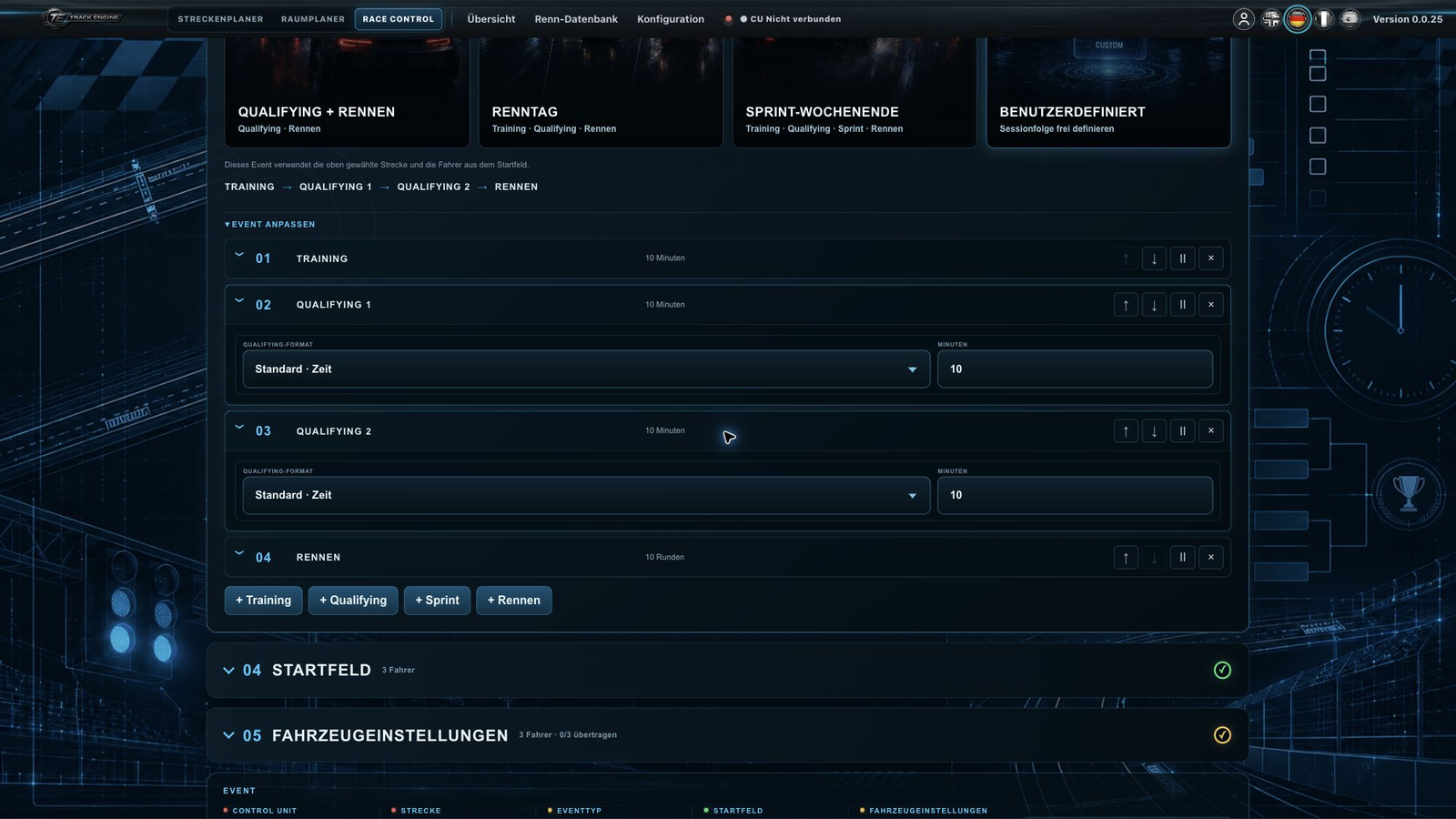Open the Übersicht menu item
1456x819 pixels.
point(491,19)
